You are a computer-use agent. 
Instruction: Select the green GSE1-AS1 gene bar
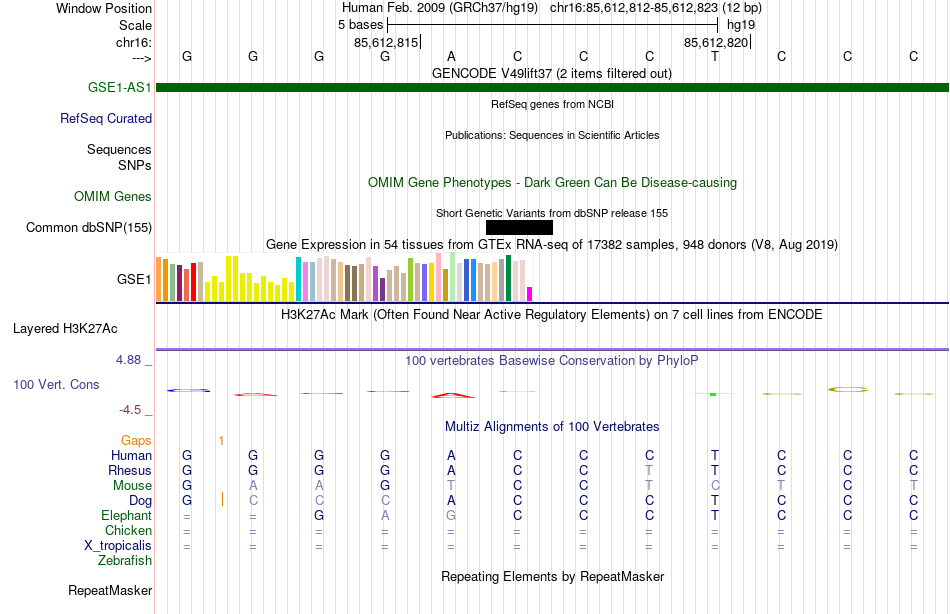552,87
